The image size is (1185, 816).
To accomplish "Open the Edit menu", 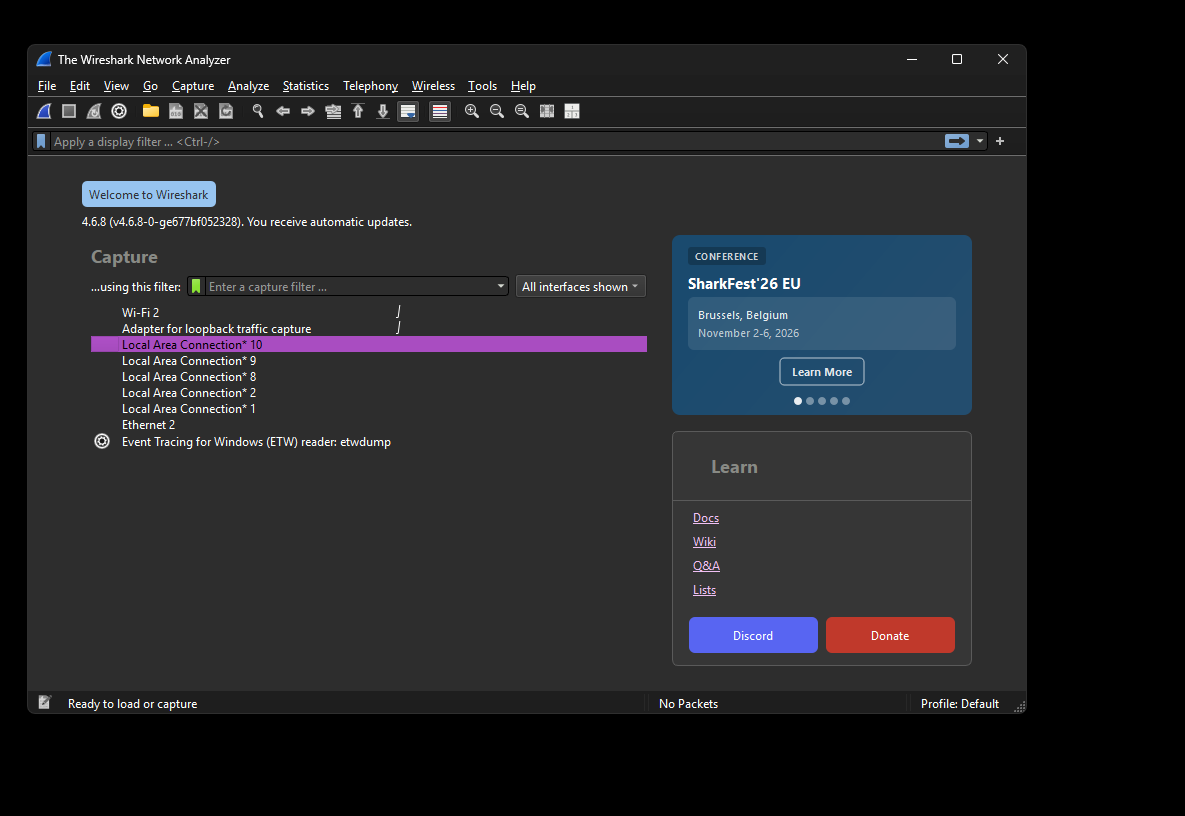I will tap(79, 86).
